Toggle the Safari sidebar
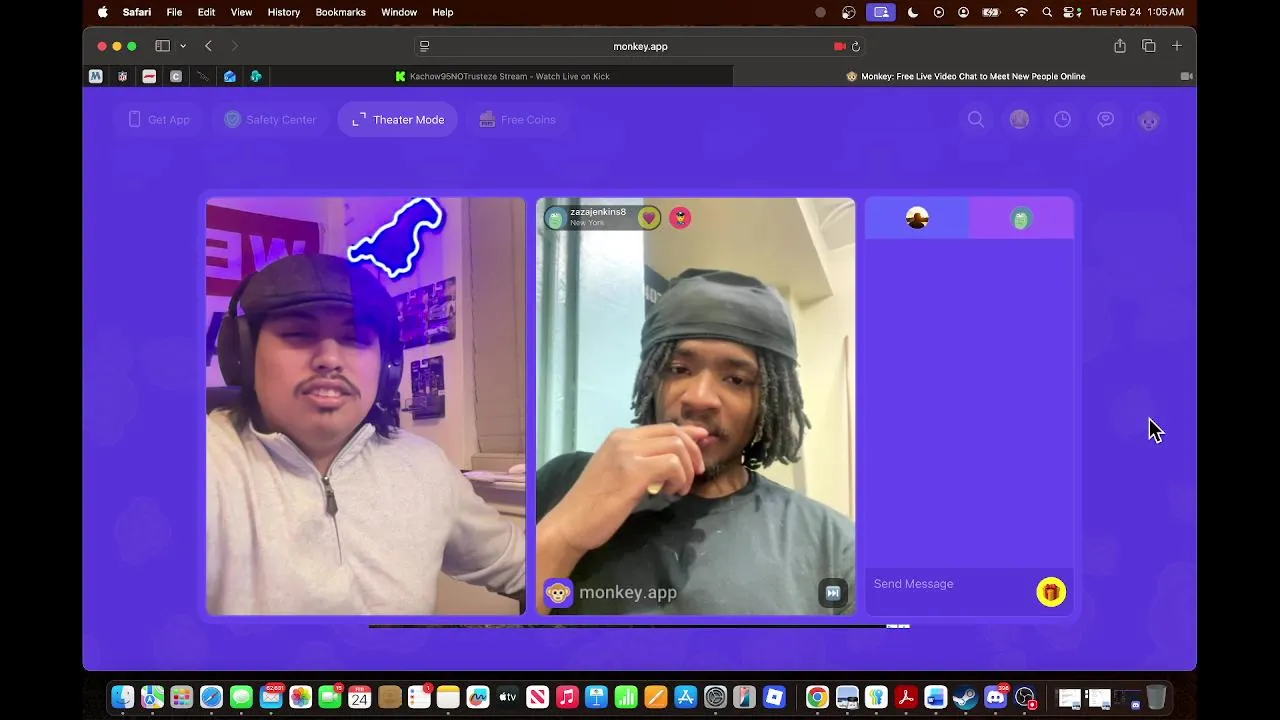Screen dimensions: 1280x720 pos(162,46)
